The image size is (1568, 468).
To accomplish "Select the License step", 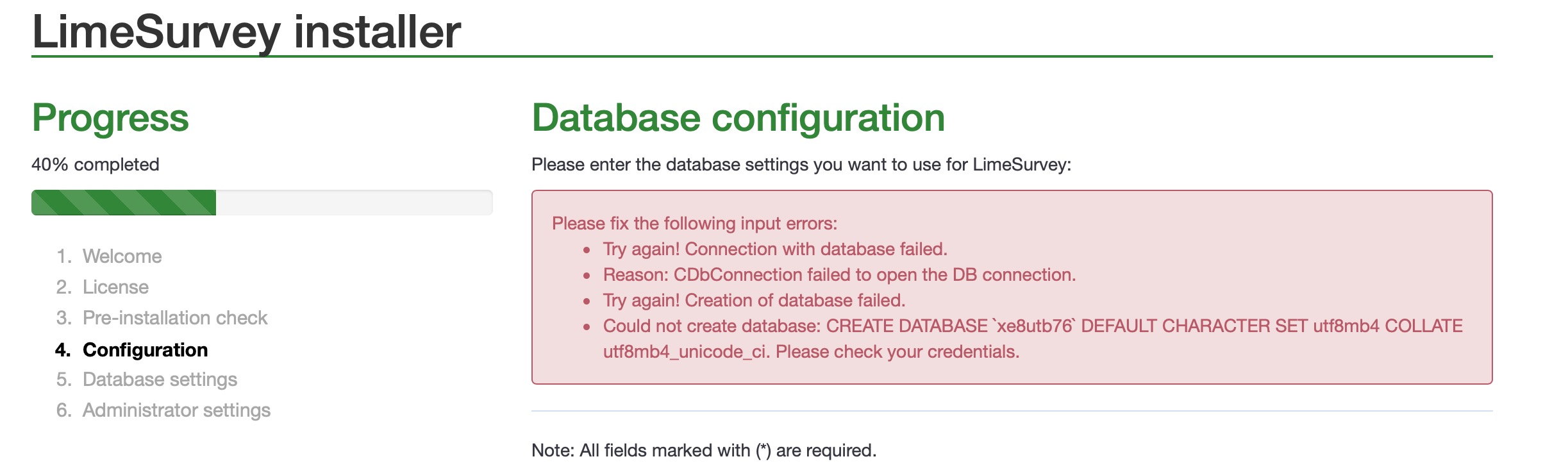I will point(115,287).
